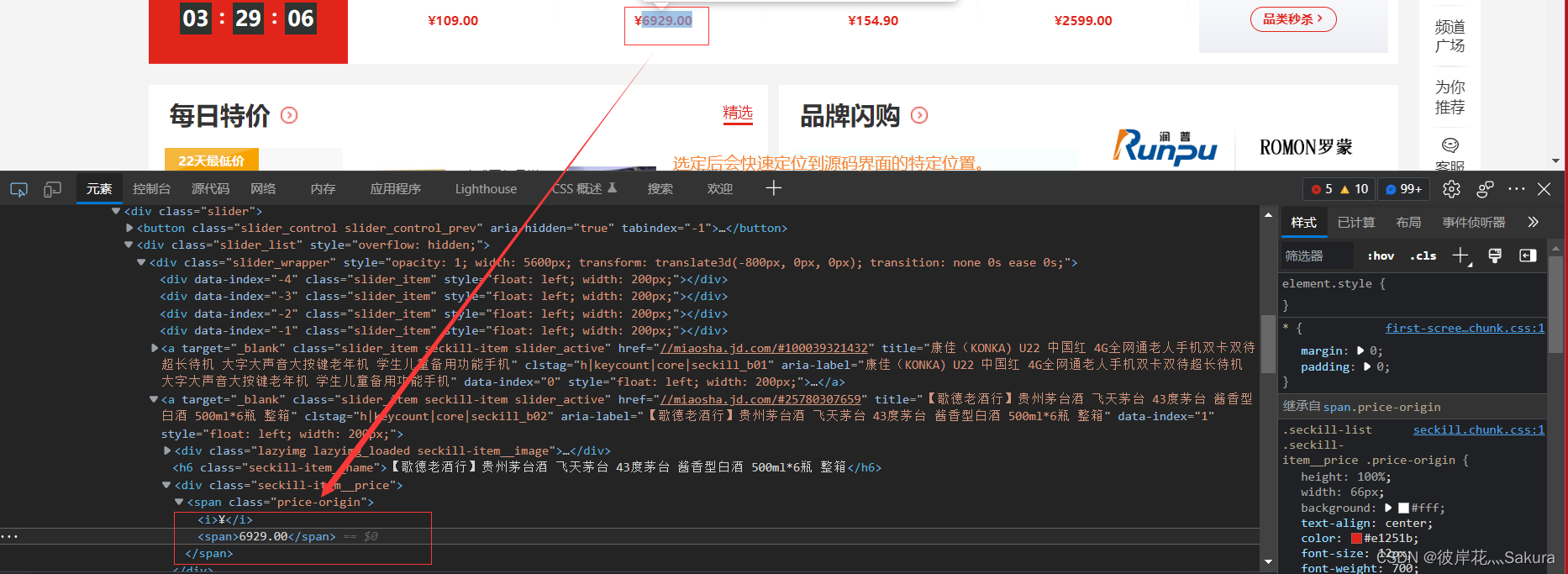The height and width of the screenshot is (574, 1568).
Task: Open the 源代码 Sources tab
Action: coord(210,189)
